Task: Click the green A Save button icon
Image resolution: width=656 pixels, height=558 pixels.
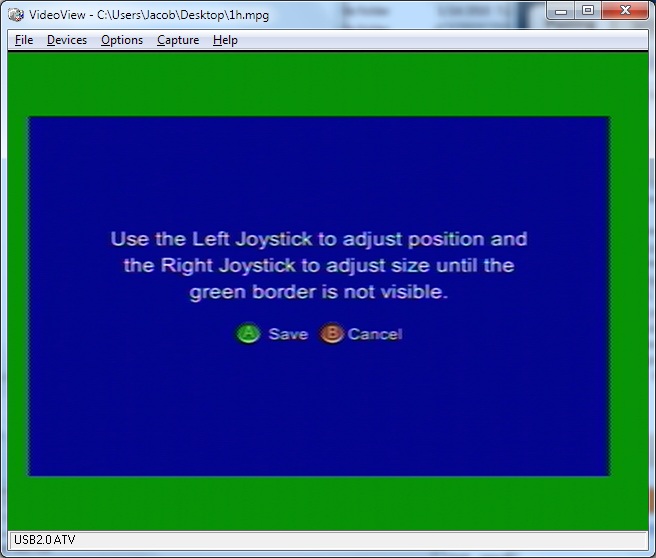Action: 249,333
